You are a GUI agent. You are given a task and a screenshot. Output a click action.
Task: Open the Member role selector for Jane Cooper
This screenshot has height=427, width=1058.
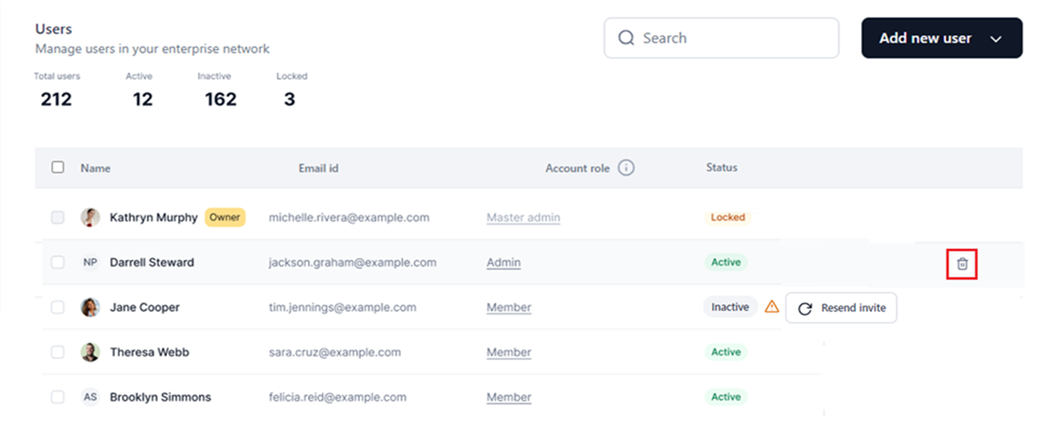click(509, 308)
